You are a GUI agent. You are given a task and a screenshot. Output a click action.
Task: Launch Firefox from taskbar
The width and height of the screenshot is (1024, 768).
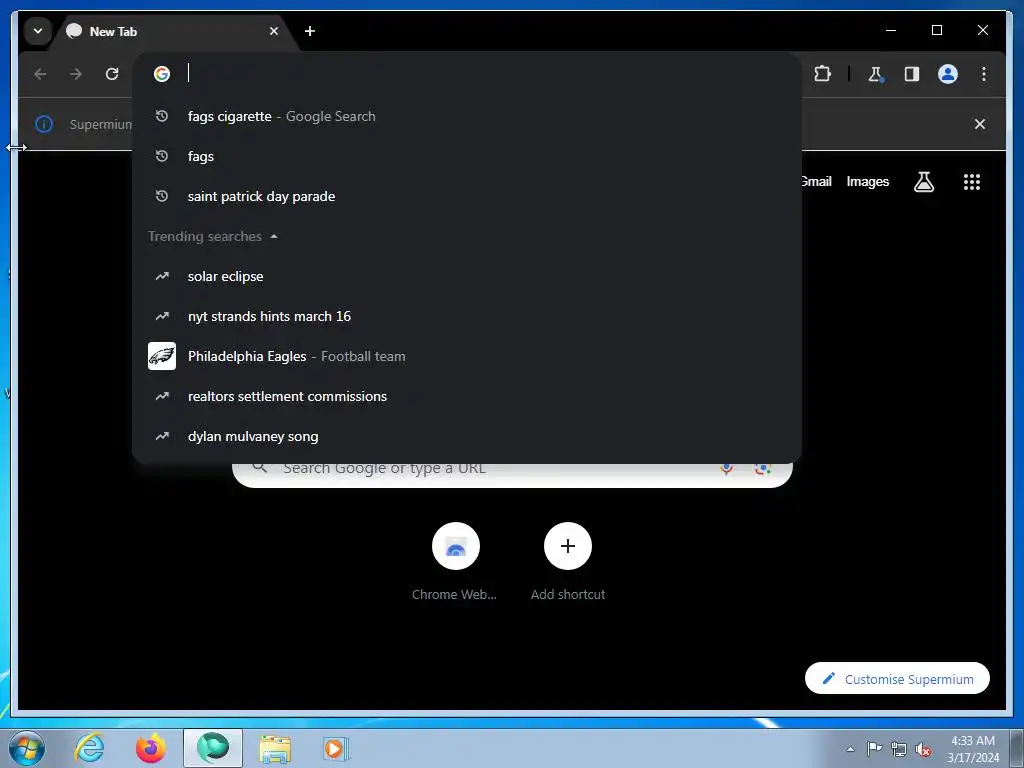pos(151,748)
